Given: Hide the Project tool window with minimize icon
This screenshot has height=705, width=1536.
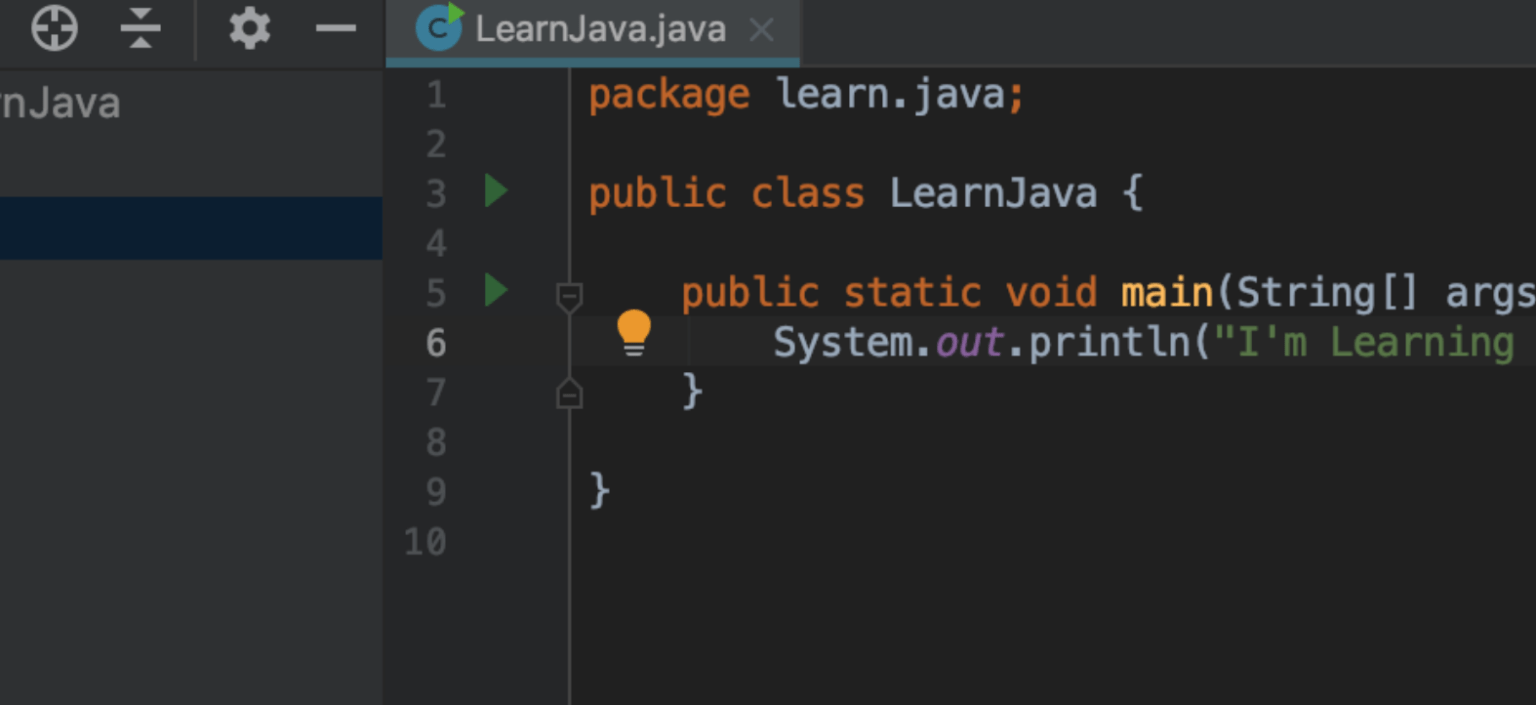Looking at the screenshot, I should [336, 29].
